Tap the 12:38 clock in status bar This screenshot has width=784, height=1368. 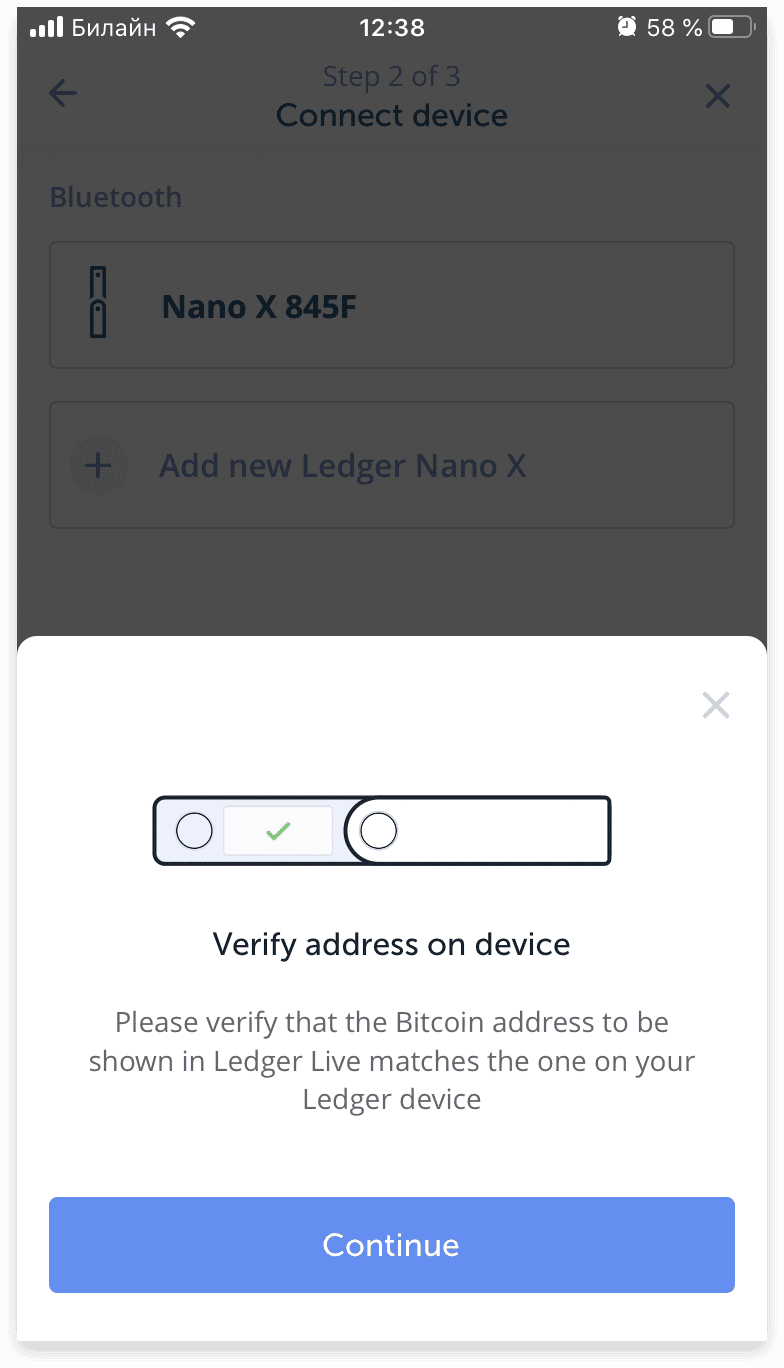(x=392, y=28)
